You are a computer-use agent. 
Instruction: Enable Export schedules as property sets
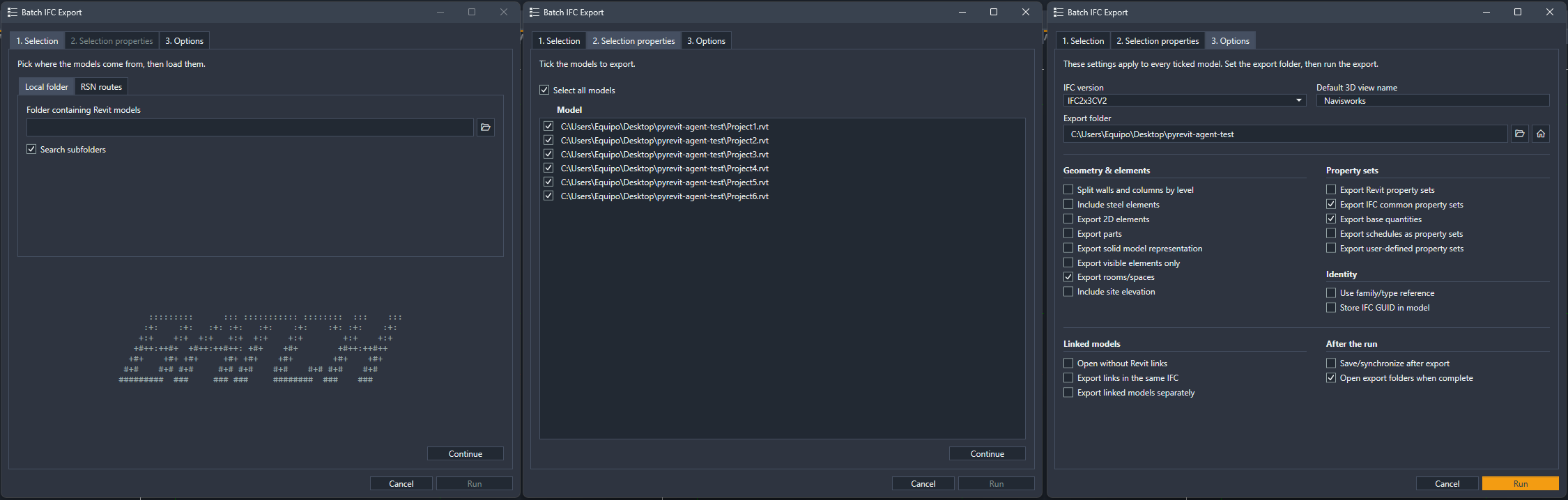[x=1331, y=233]
